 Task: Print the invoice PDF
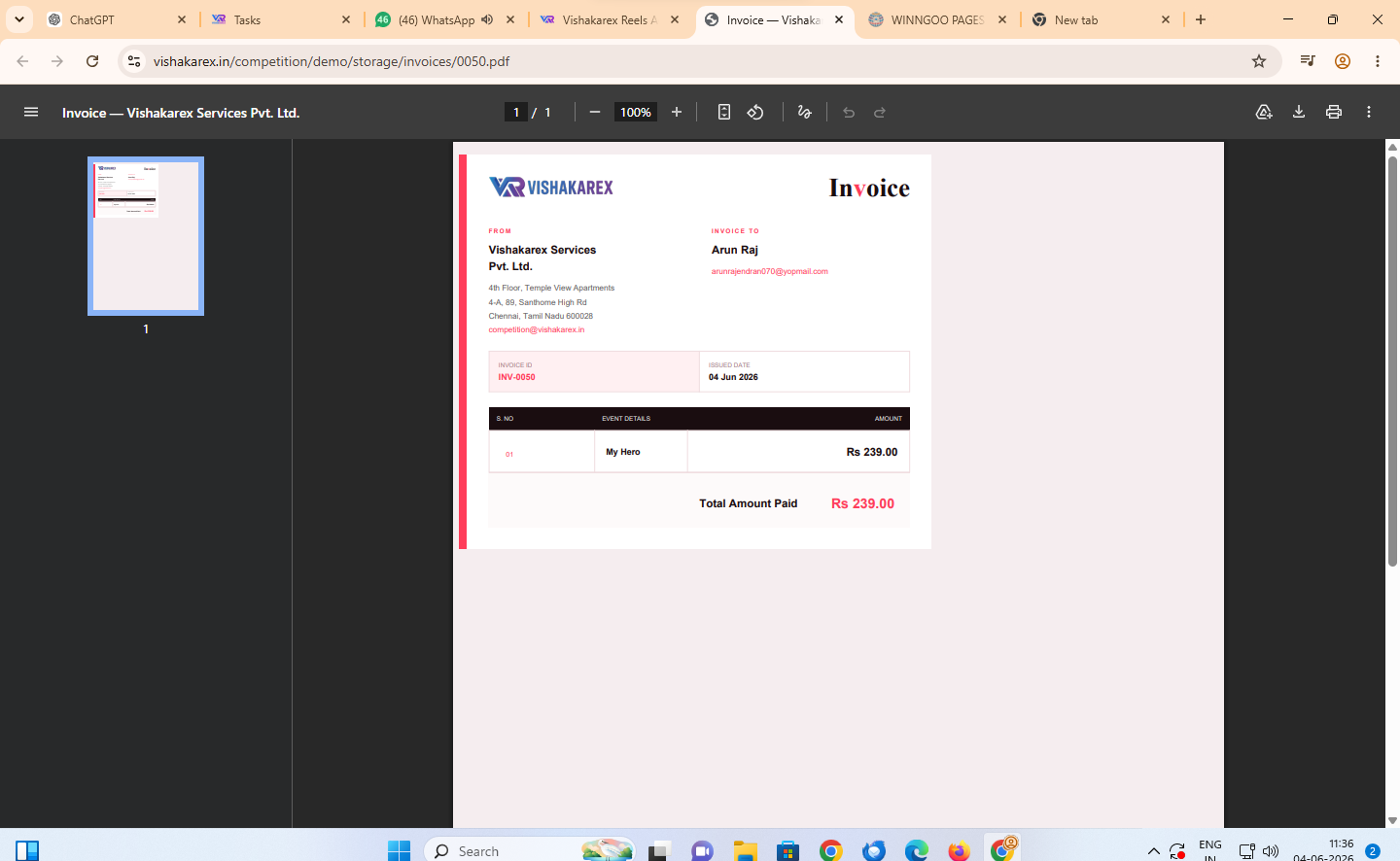pos(1334,112)
